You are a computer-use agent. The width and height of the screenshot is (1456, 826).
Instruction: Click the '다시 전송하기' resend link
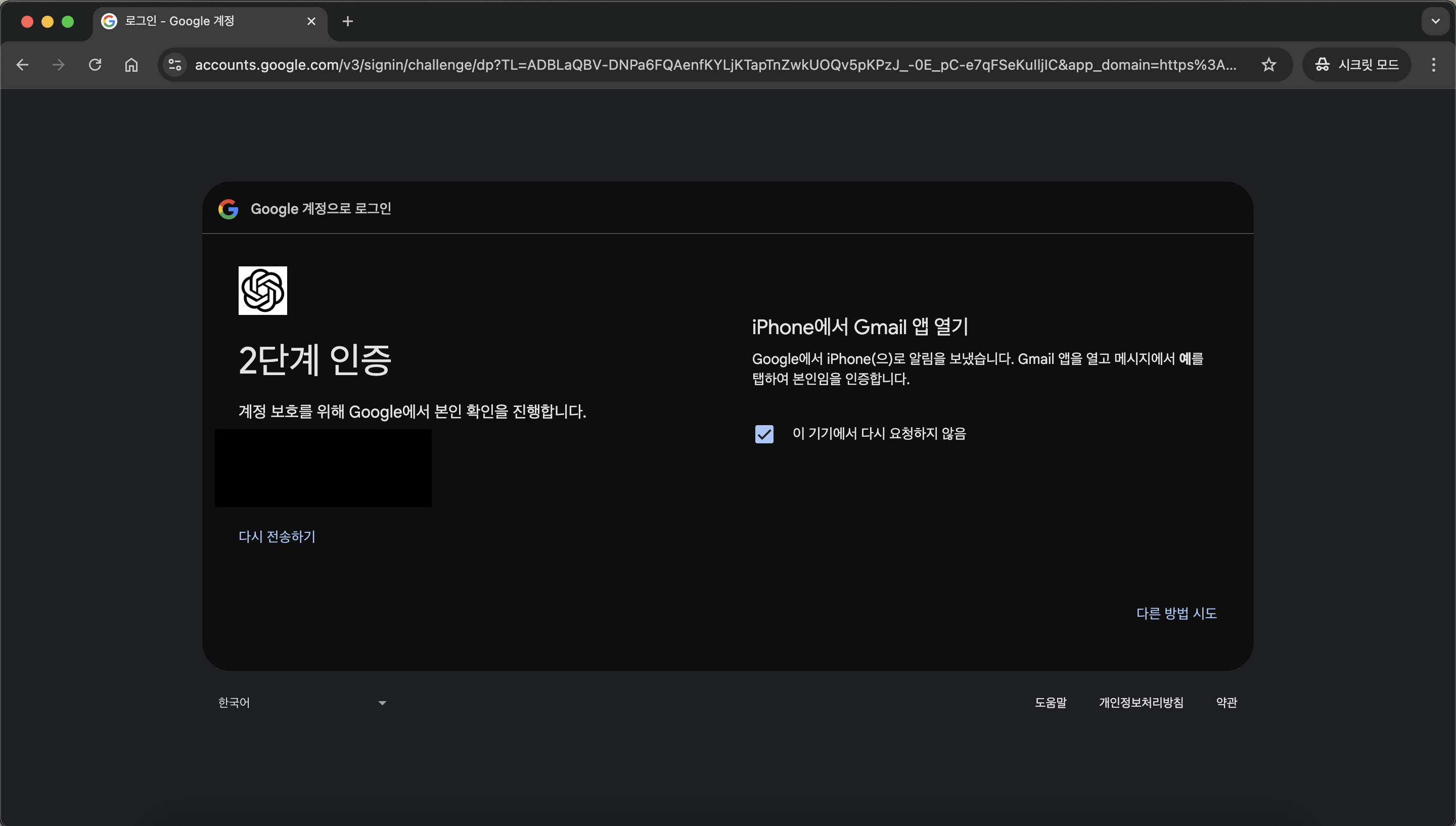point(277,536)
